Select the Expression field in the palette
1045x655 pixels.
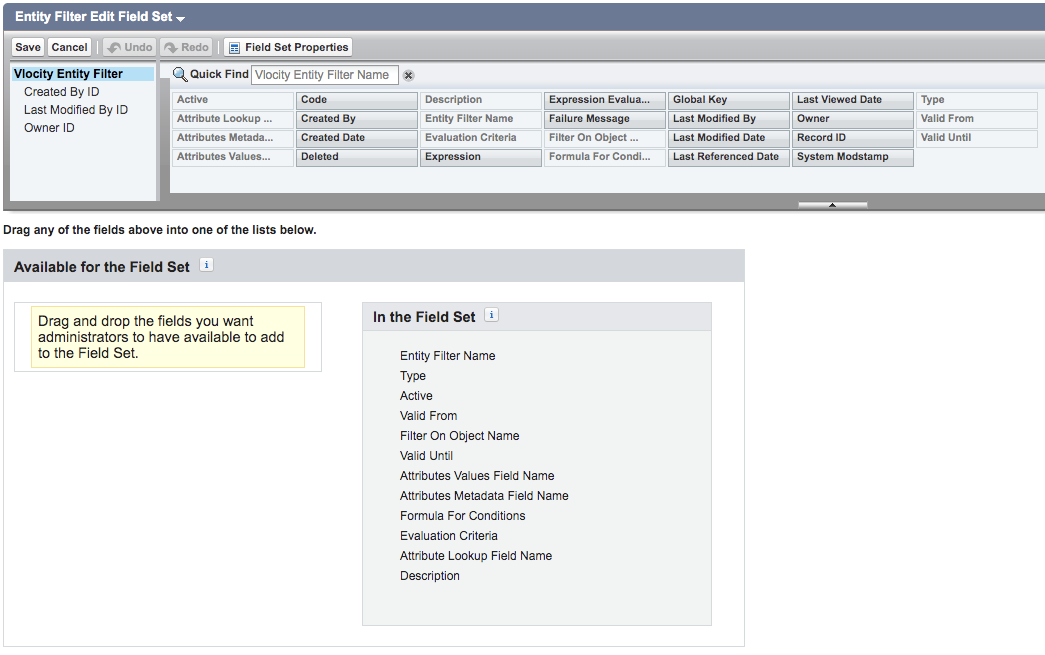point(481,157)
